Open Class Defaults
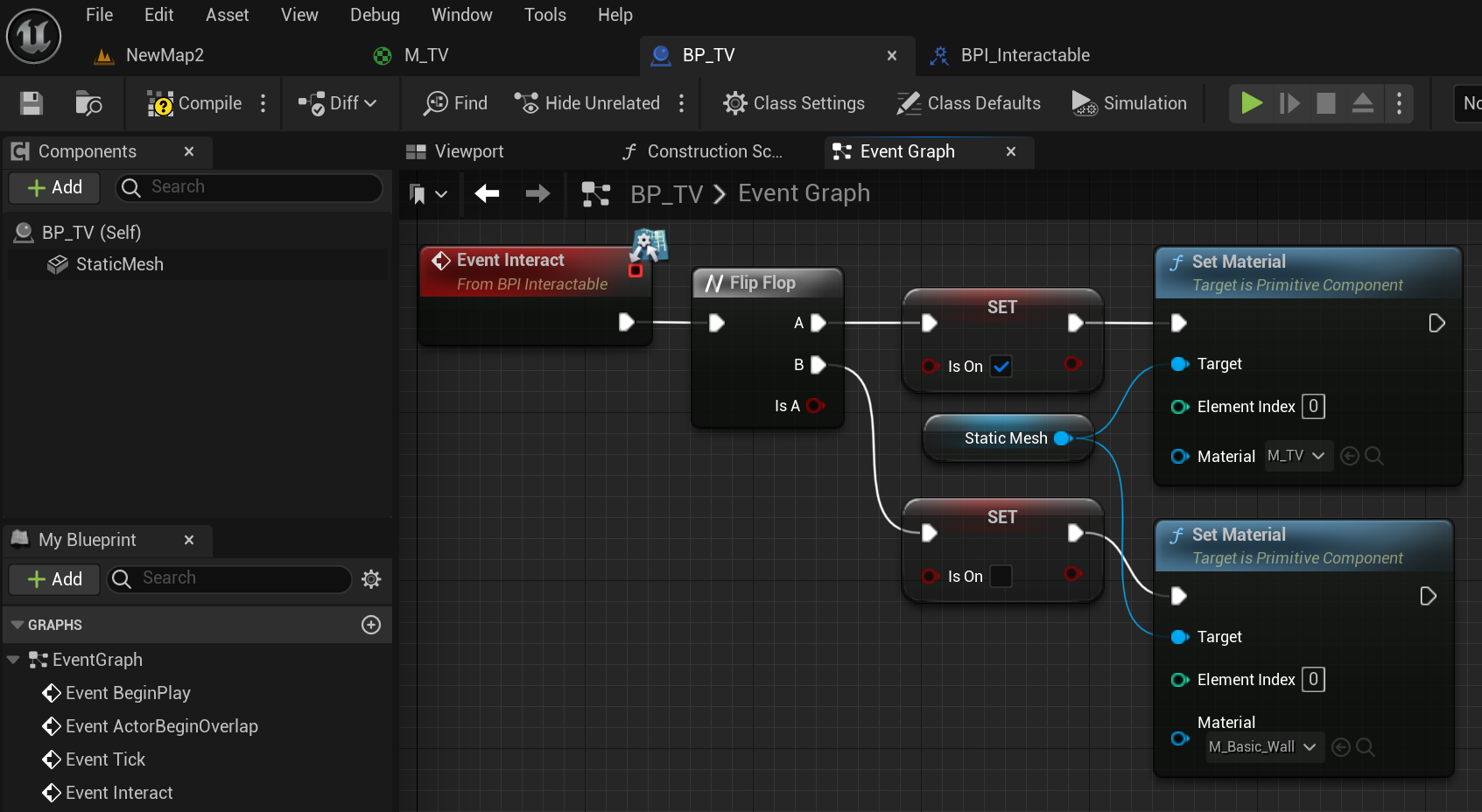 [x=968, y=103]
